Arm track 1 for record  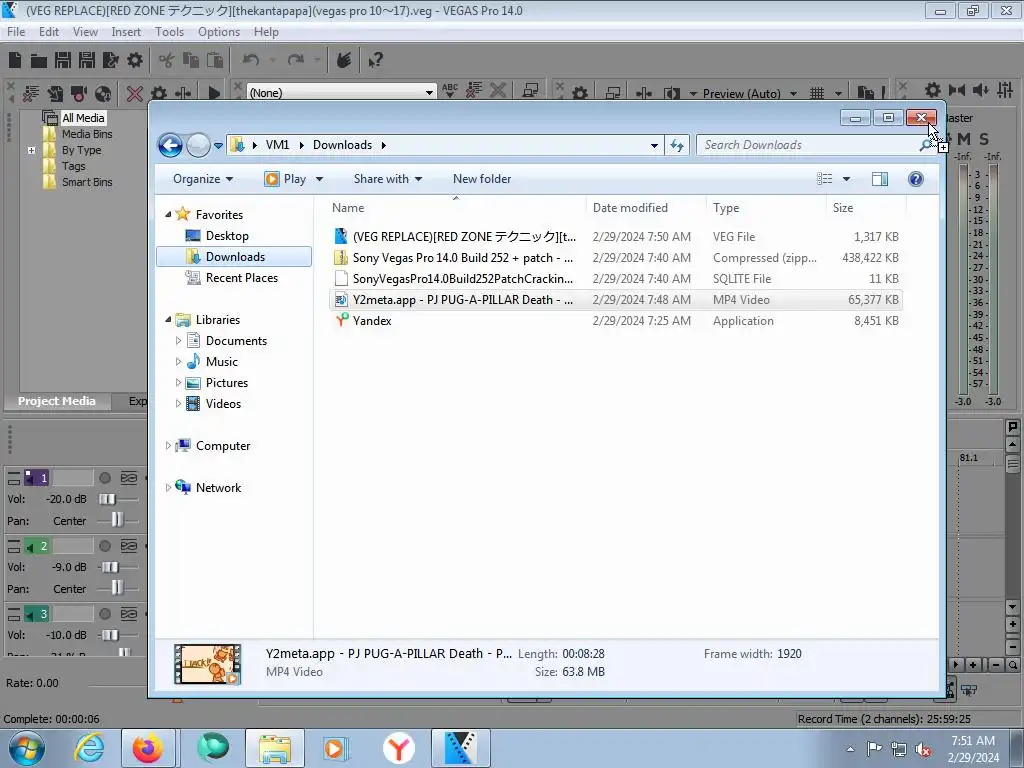click(104, 478)
